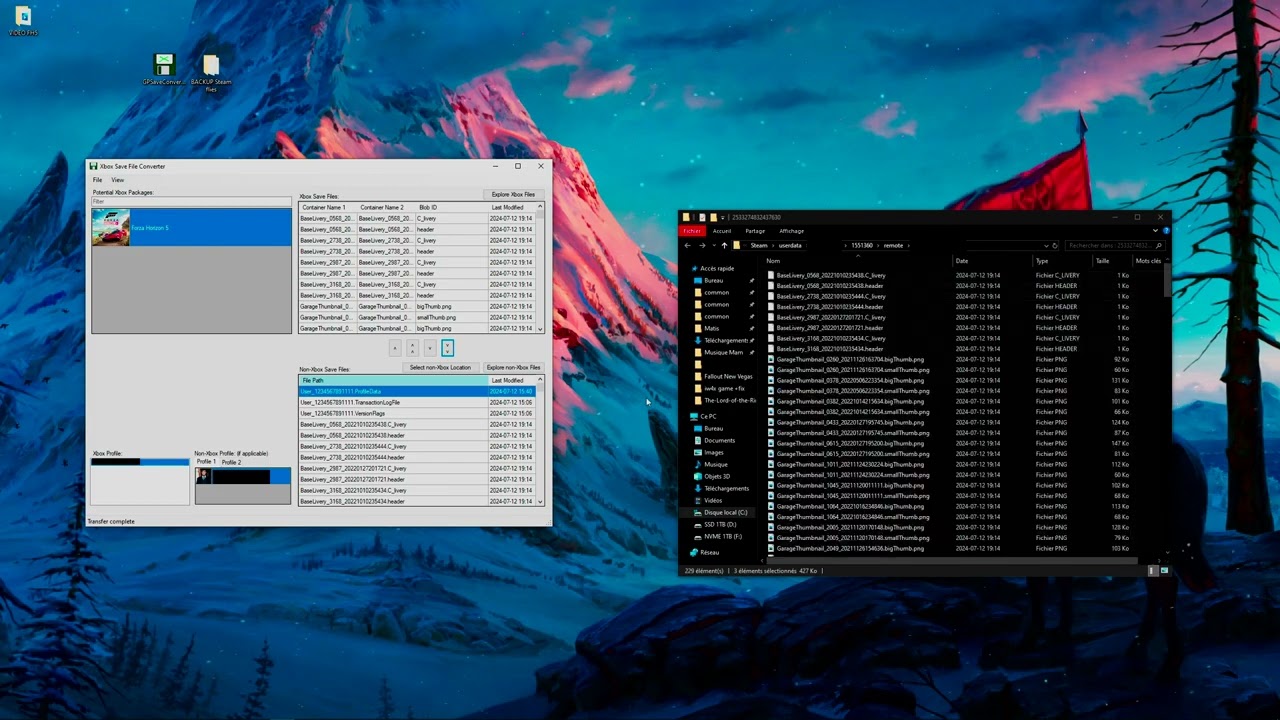Click Explore non-Xbox Files button

513,368
